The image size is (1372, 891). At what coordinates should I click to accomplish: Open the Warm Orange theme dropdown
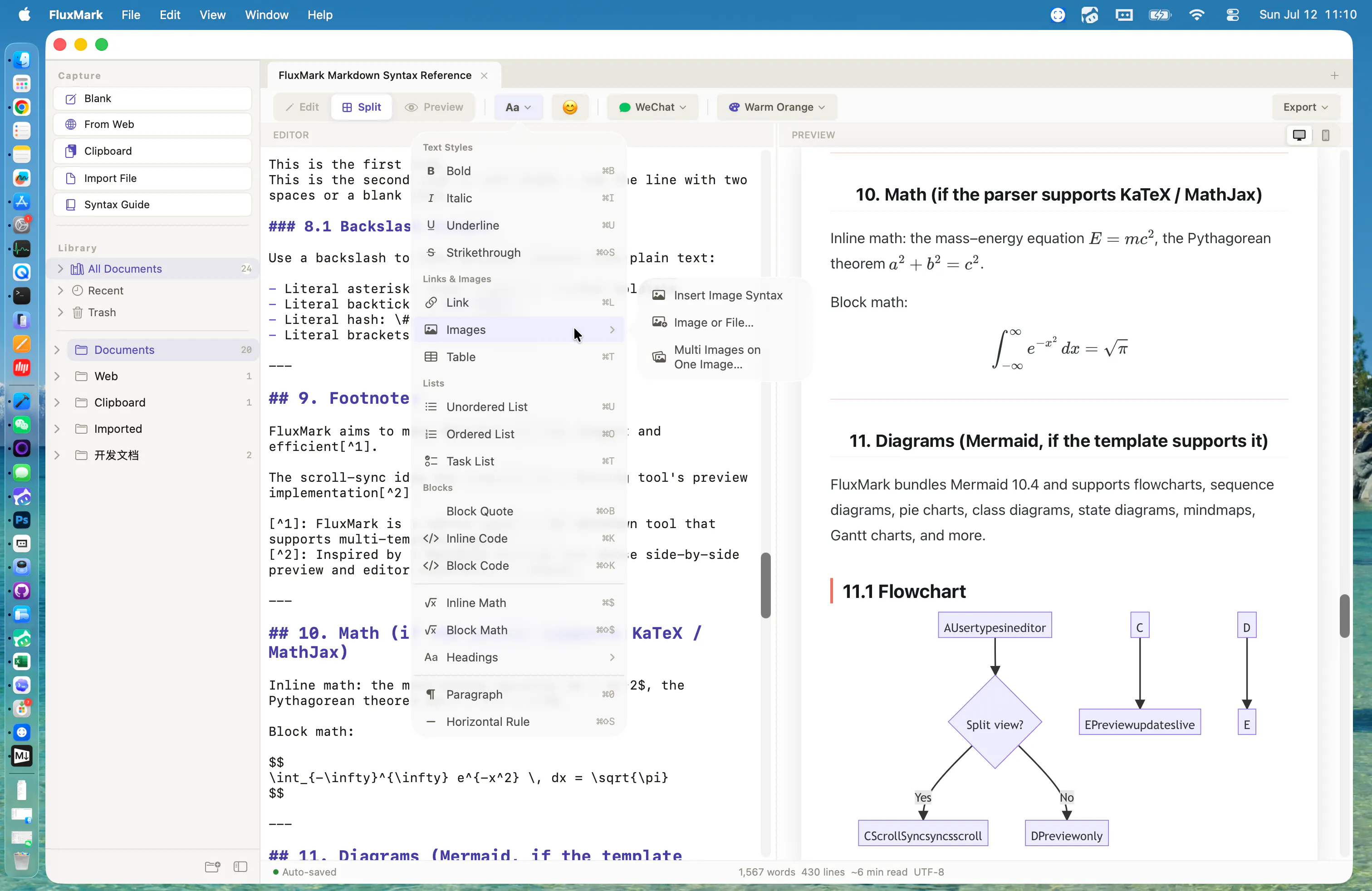[x=776, y=107]
